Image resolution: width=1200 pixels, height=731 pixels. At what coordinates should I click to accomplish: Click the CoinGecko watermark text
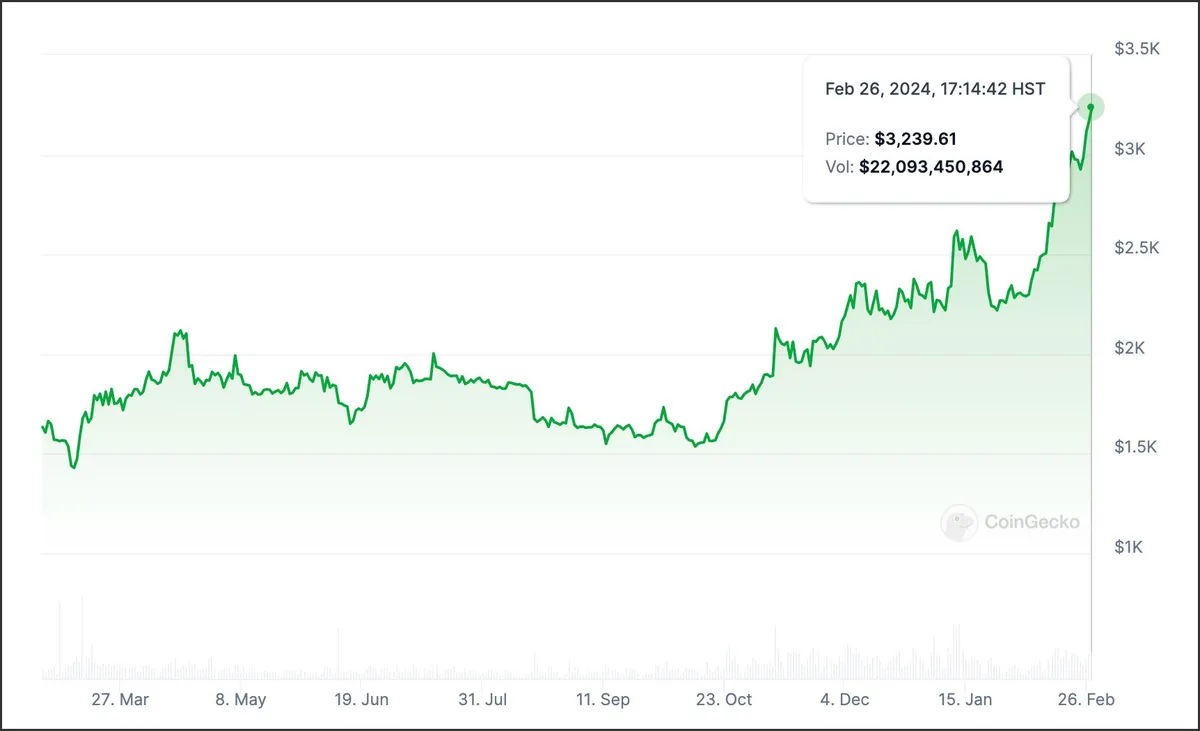(1032, 522)
